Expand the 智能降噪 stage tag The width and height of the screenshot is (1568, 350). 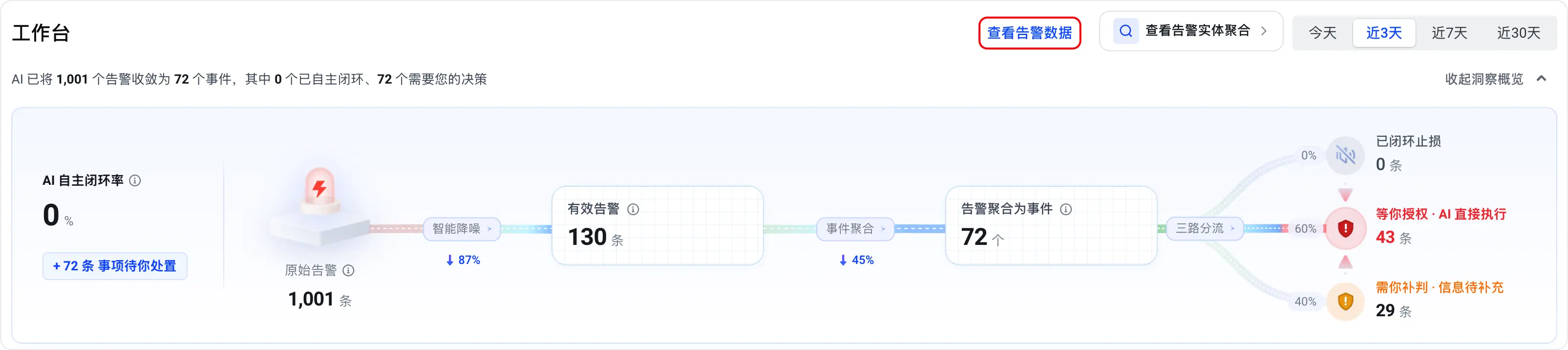pos(462,229)
